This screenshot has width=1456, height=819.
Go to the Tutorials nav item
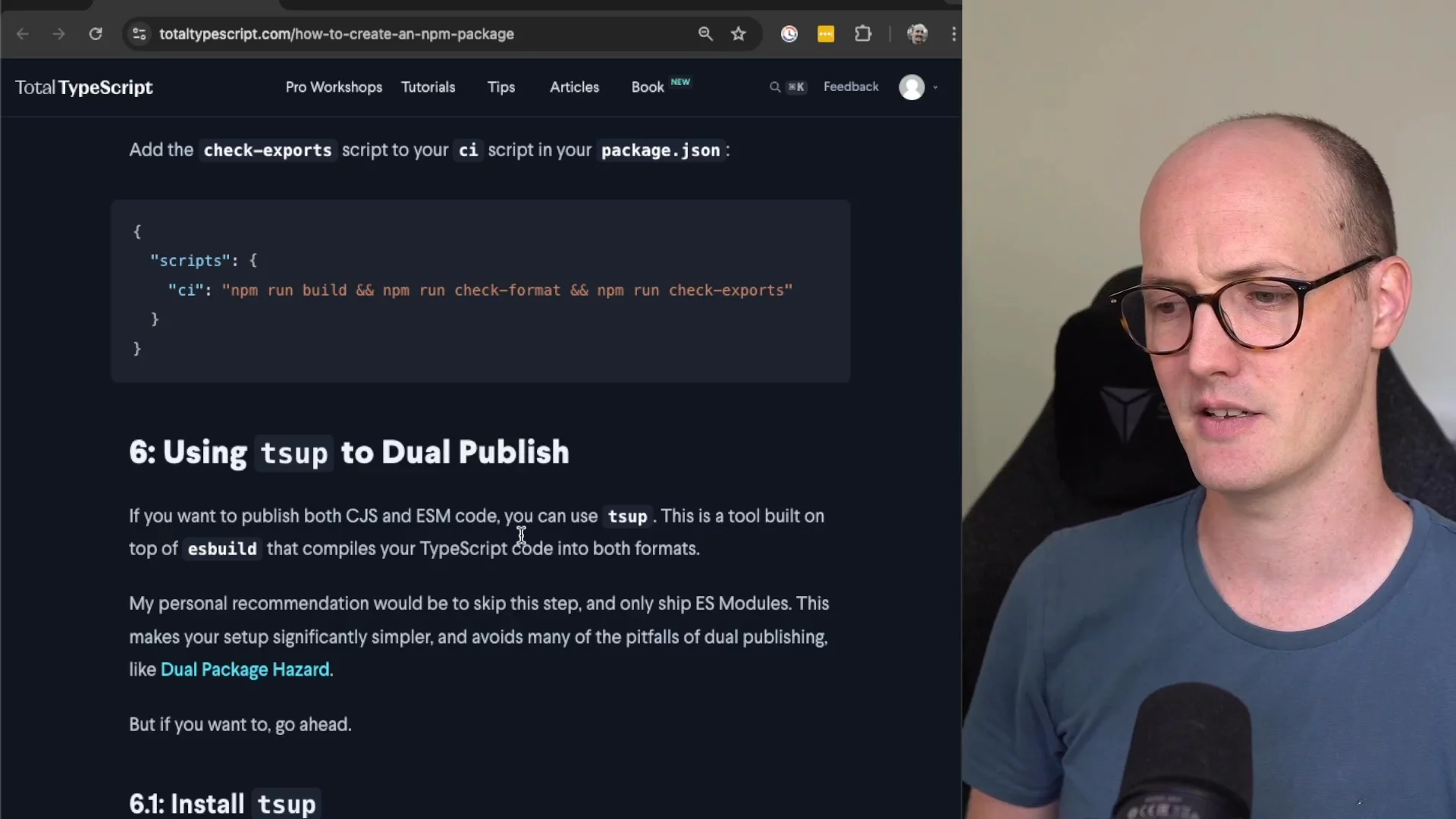pos(428,87)
